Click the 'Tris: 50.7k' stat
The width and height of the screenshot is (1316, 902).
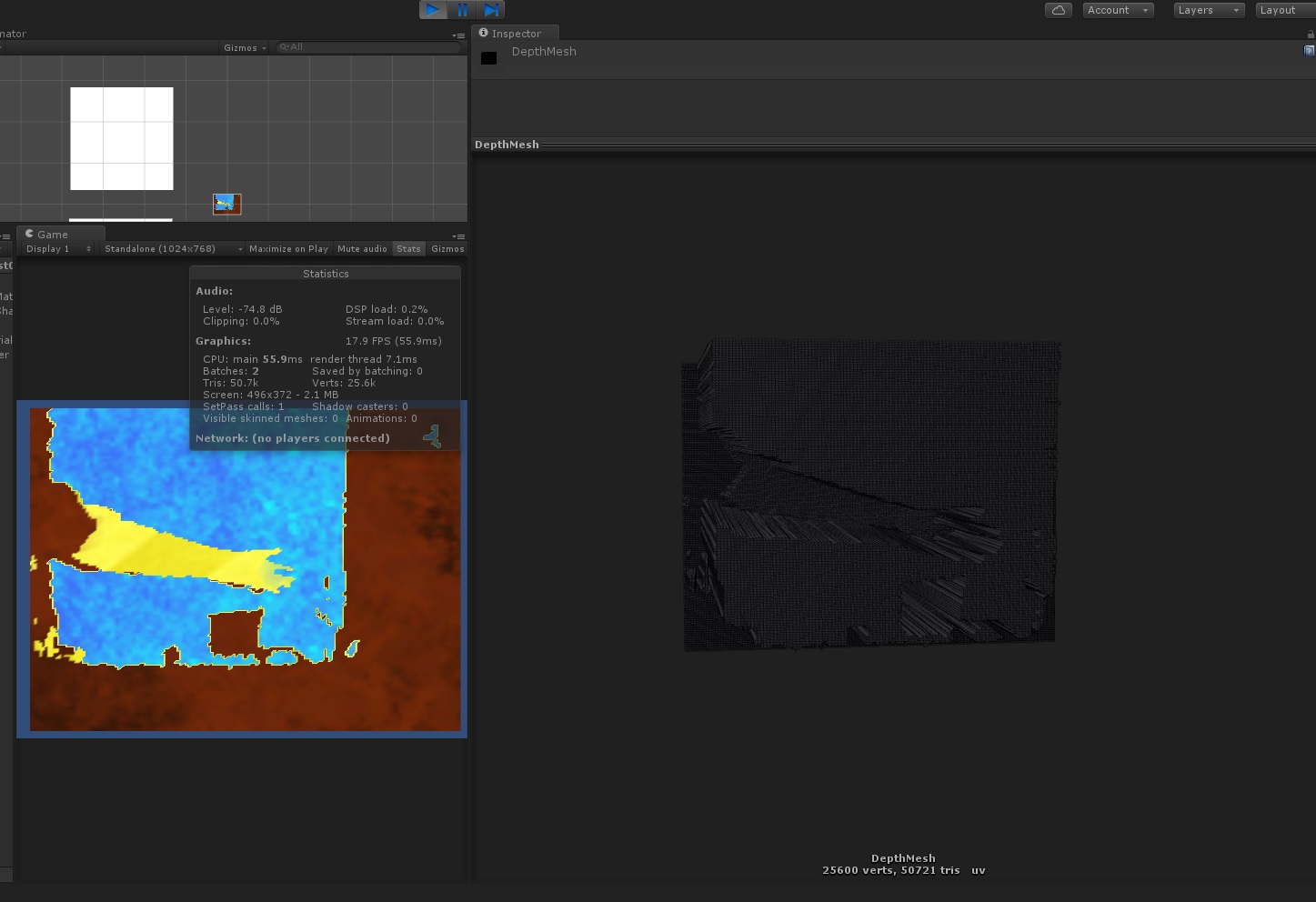coord(231,383)
